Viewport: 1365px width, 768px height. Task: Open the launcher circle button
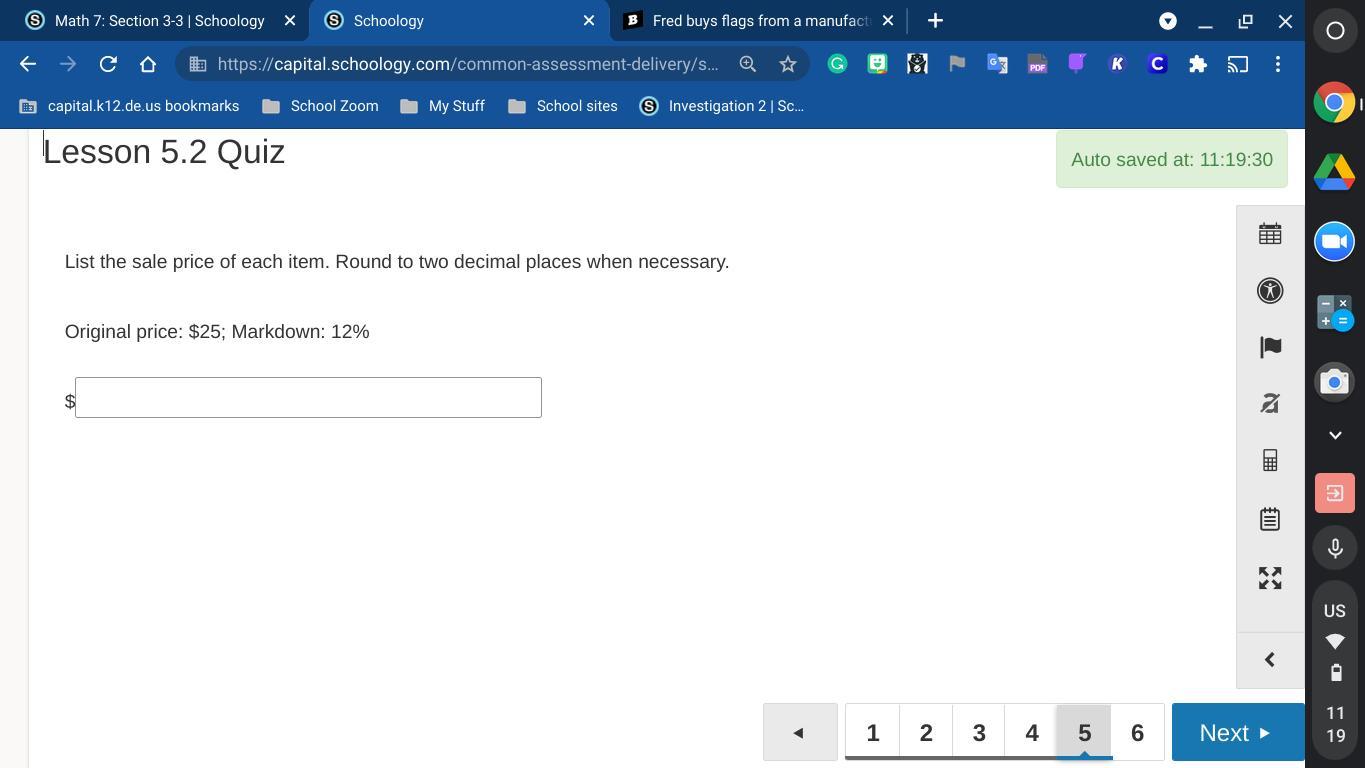[1334, 30]
